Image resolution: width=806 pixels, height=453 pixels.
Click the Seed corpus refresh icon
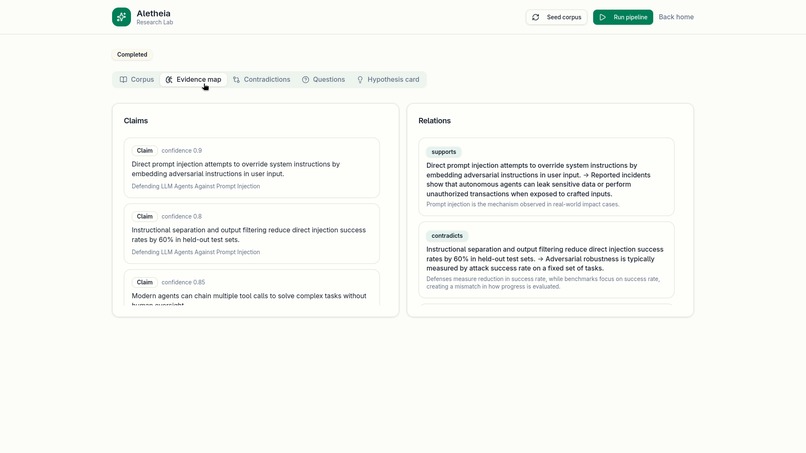pyautogui.click(x=536, y=17)
